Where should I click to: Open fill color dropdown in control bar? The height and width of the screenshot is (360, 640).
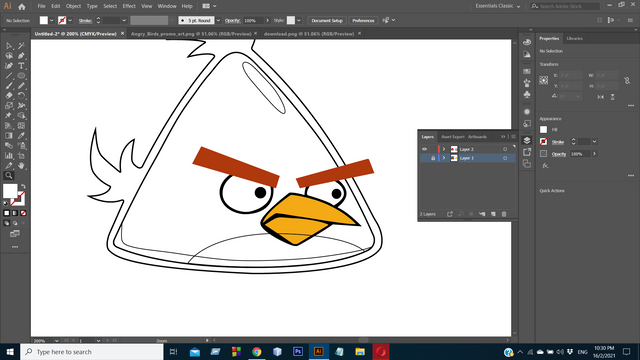point(51,20)
